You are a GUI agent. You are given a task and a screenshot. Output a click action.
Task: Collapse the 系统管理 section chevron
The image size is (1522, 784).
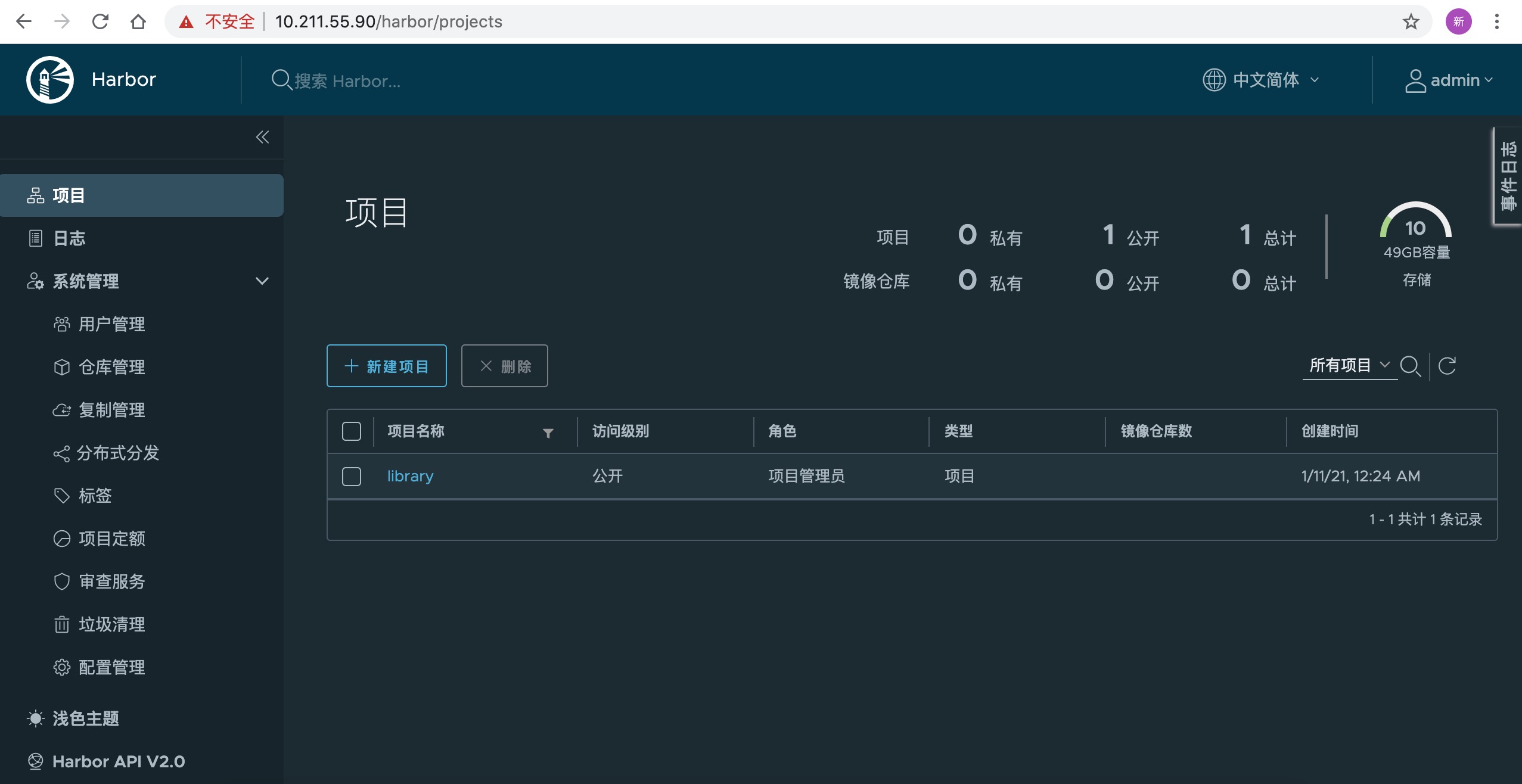(x=262, y=281)
